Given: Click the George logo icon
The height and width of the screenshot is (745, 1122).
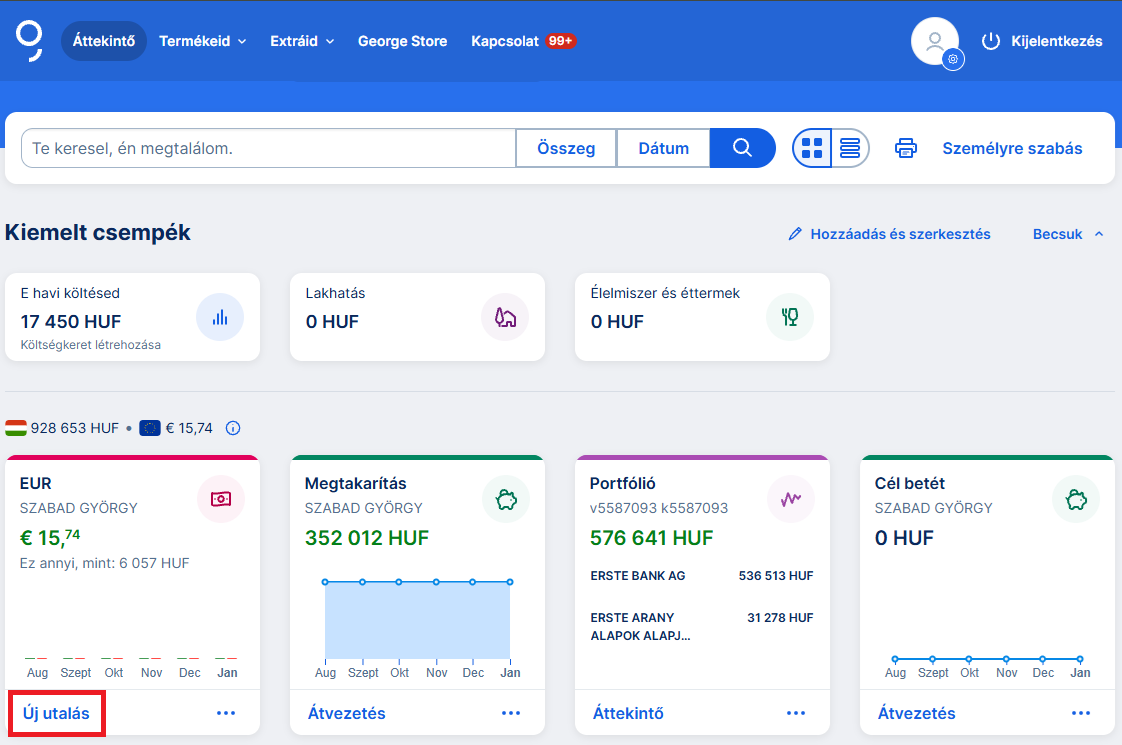Looking at the screenshot, I should (x=29, y=41).
